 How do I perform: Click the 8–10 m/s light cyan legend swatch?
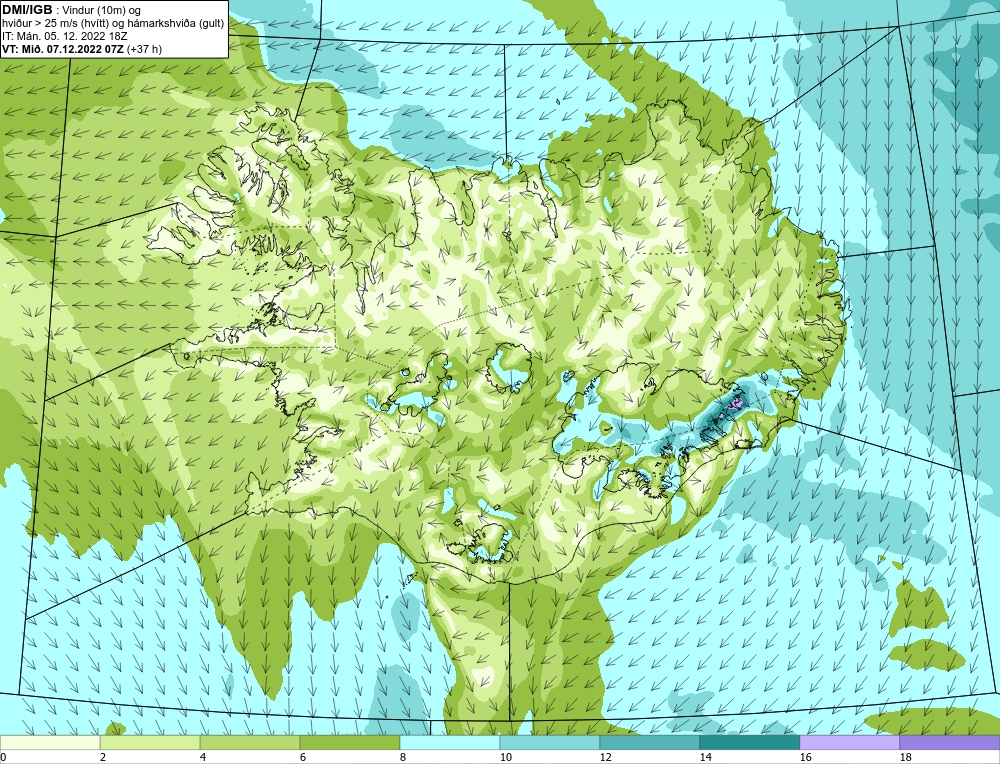click(450, 743)
